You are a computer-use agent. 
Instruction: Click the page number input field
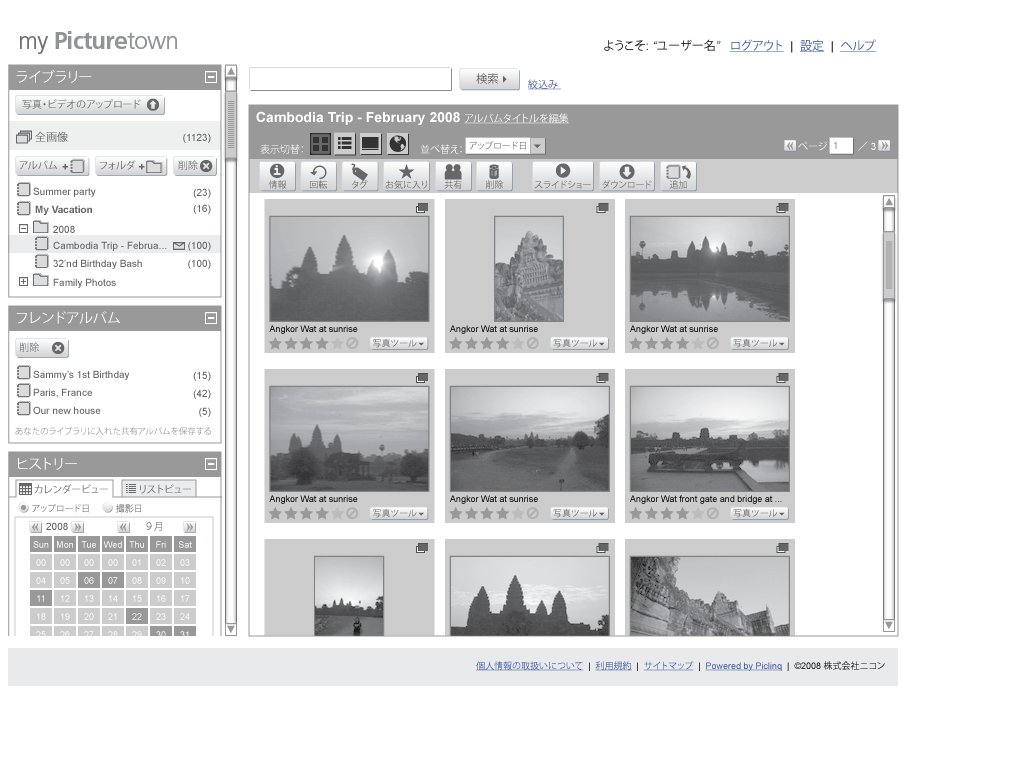[841, 146]
